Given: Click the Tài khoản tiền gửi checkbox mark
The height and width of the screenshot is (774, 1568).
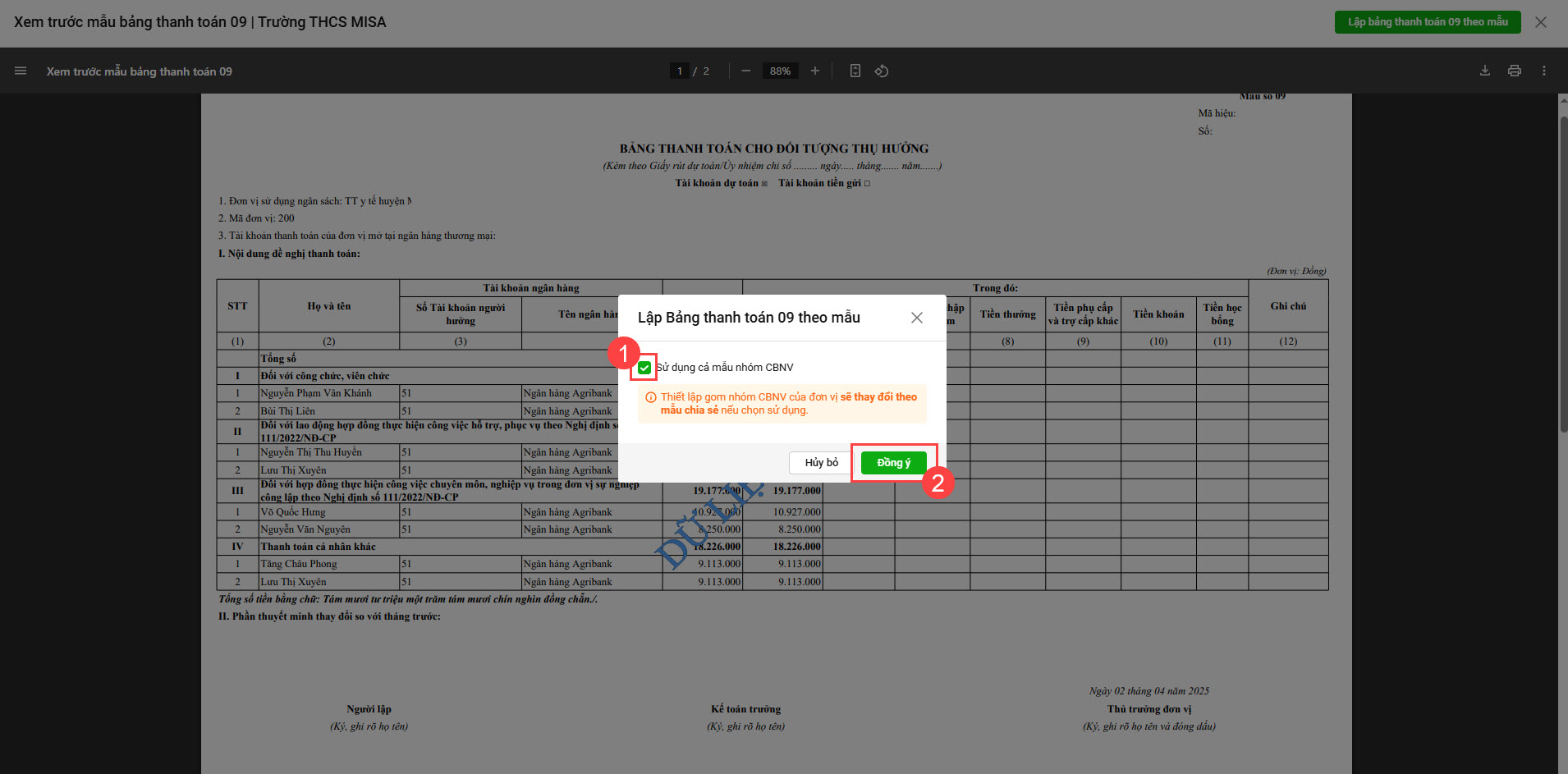Looking at the screenshot, I should pyautogui.click(x=867, y=184).
